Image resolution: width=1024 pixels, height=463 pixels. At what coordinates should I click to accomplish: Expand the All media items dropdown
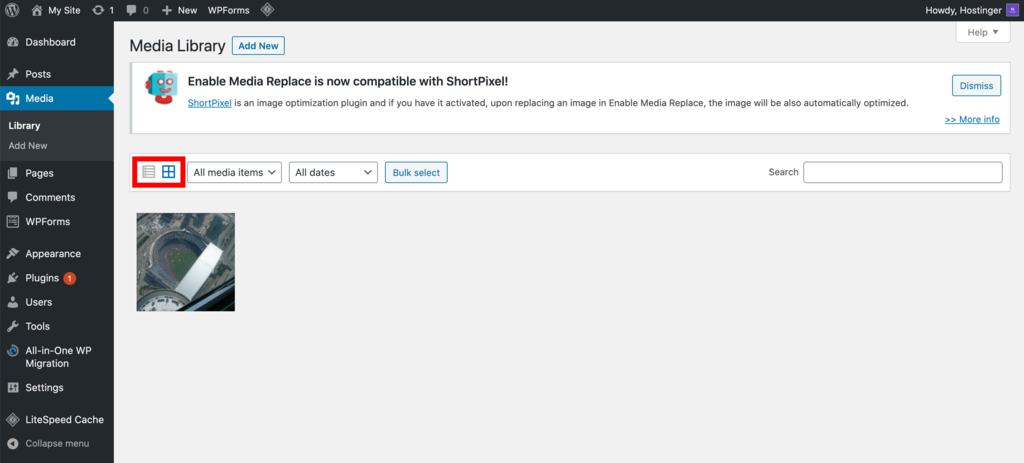(x=235, y=172)
